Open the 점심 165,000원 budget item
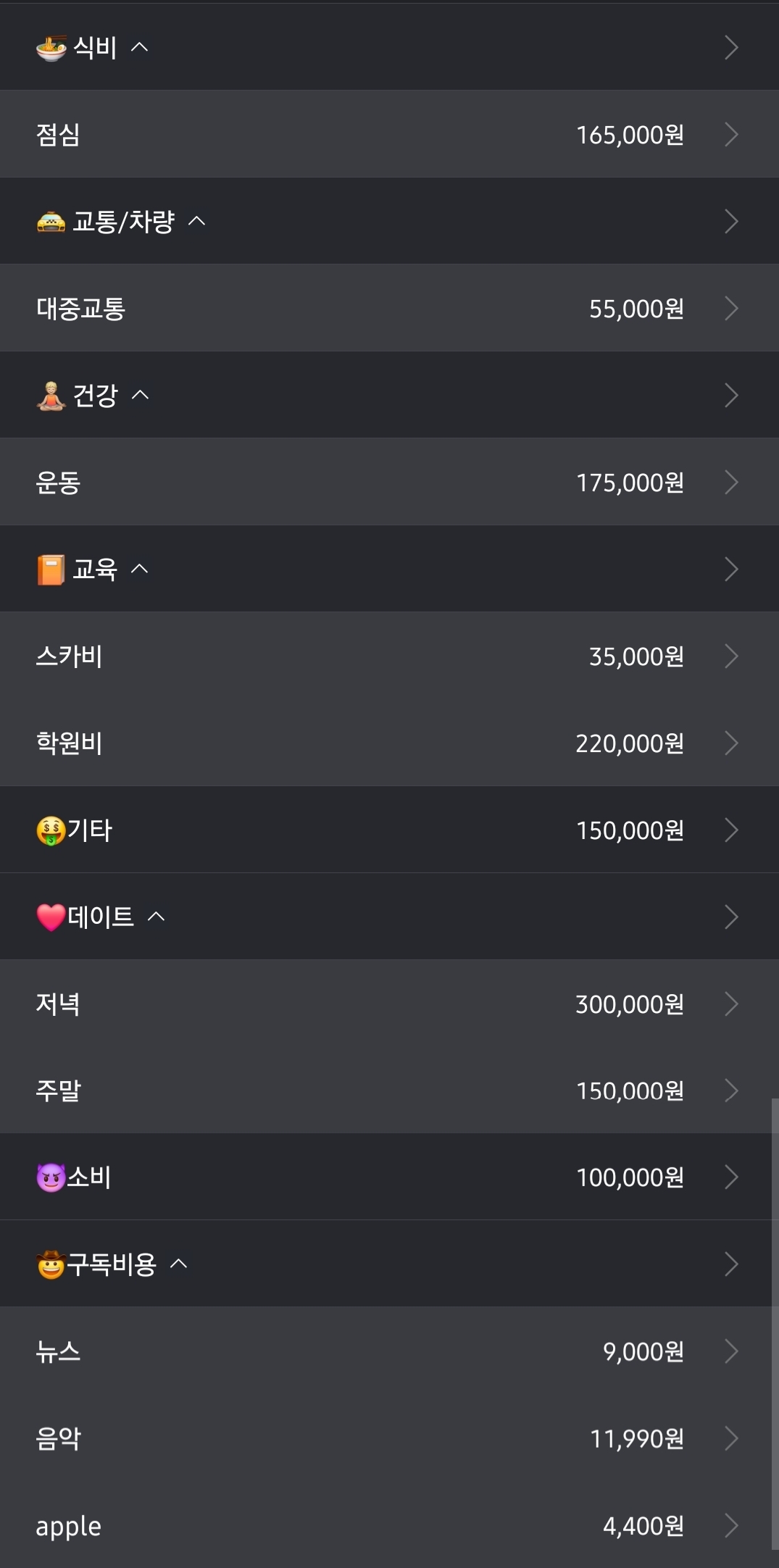Screen dimensions: 779x1568 coord(389,134)
